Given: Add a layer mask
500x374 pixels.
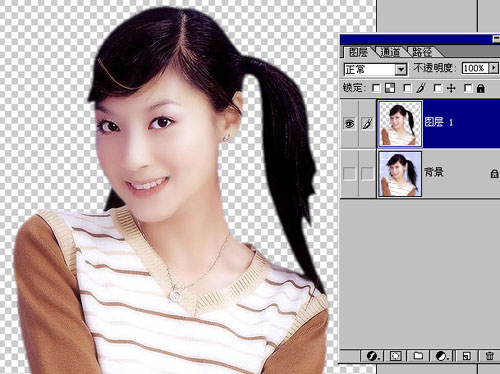Looking at the screenshot, I should click(396, 356).
